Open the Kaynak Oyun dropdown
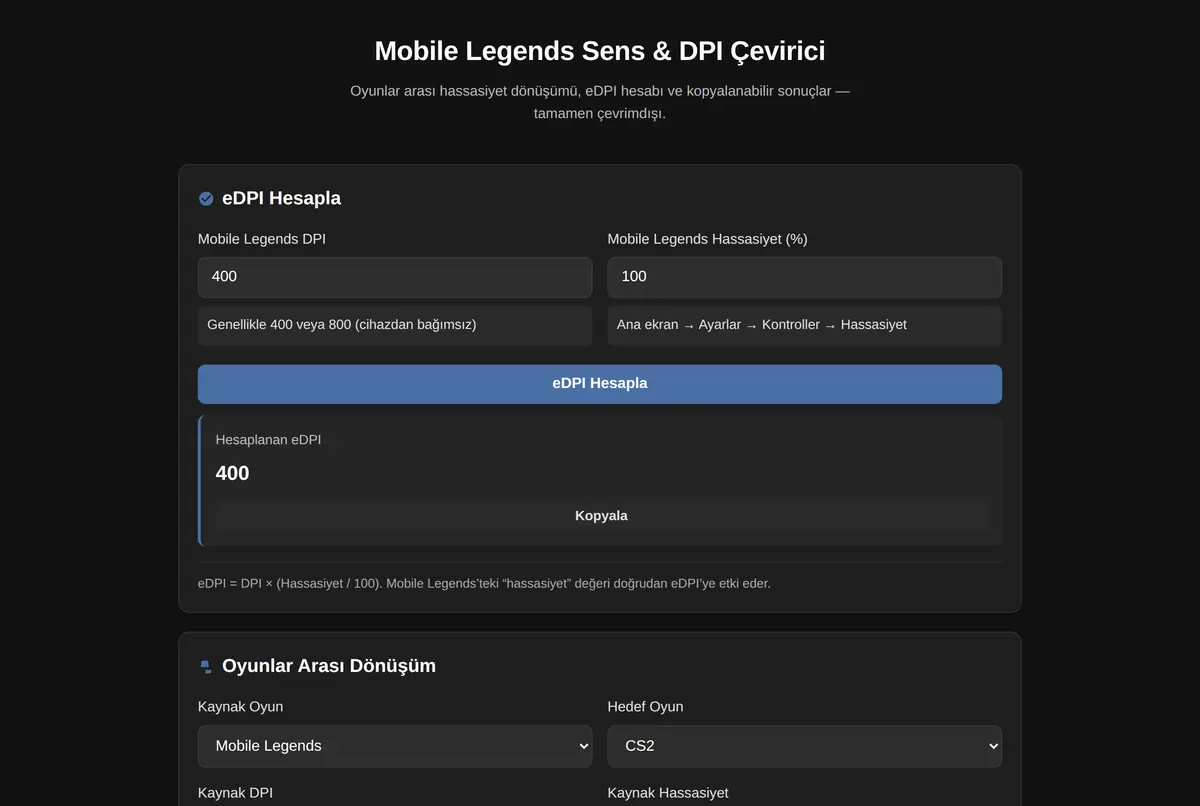This screenshot has width=1200, height=806. 395,746
